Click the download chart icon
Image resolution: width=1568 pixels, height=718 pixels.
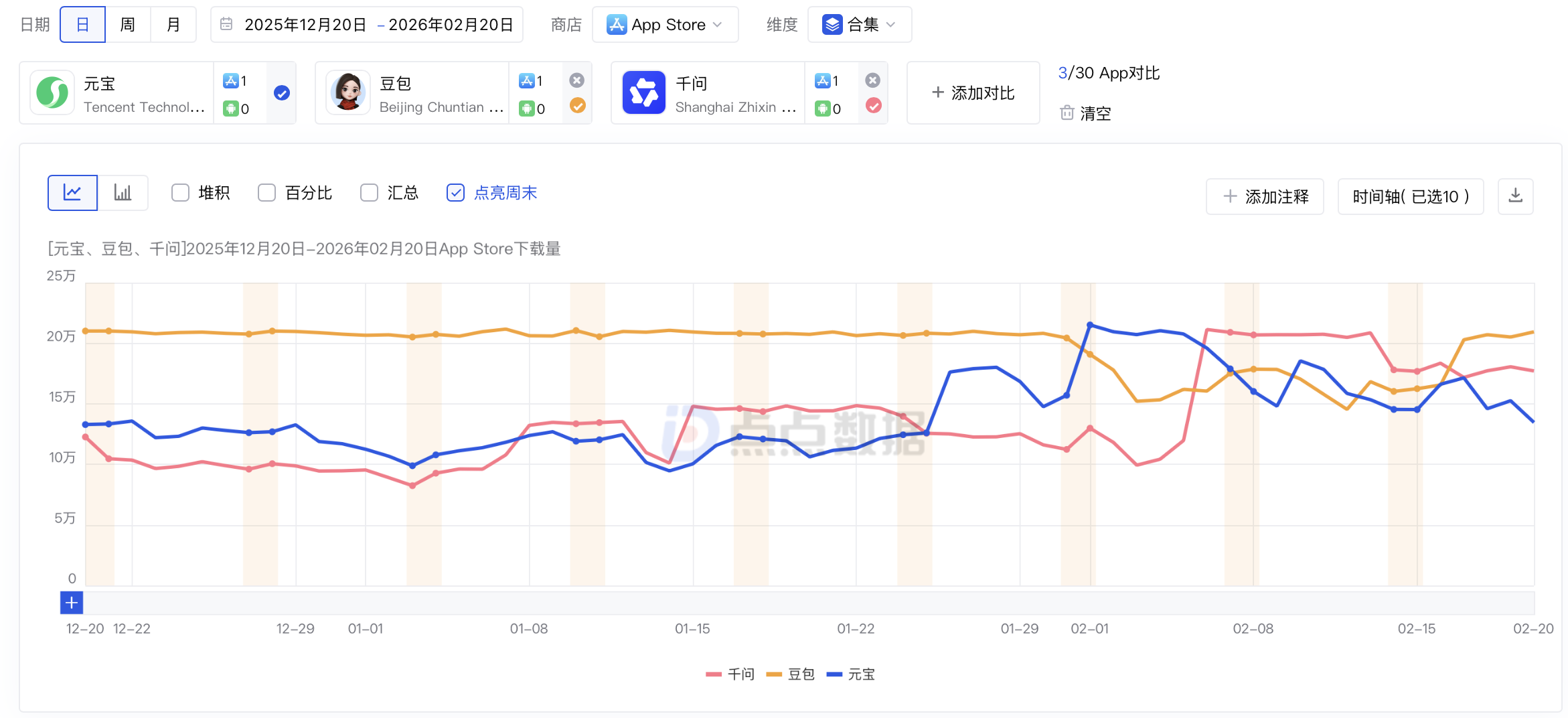1515,196
